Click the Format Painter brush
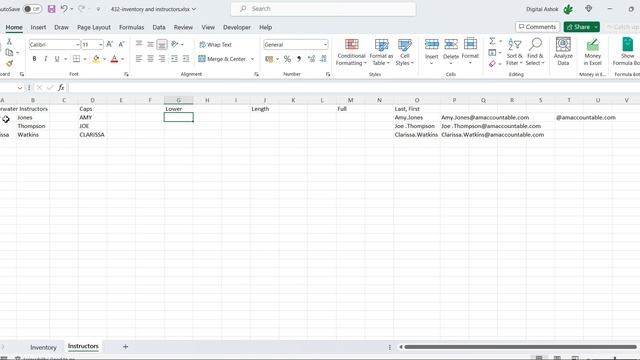 pyautogui.click(x=9, y=63)
